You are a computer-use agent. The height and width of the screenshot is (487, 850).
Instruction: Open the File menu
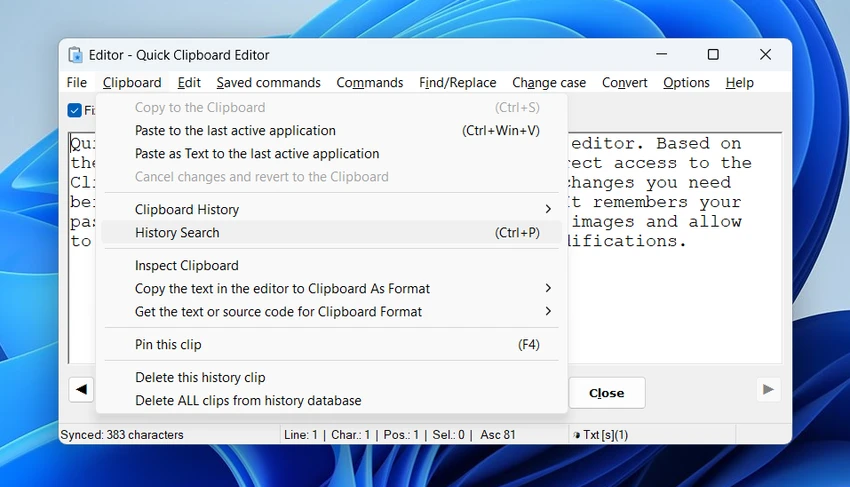pyautogui.click(x=76, y=82)
